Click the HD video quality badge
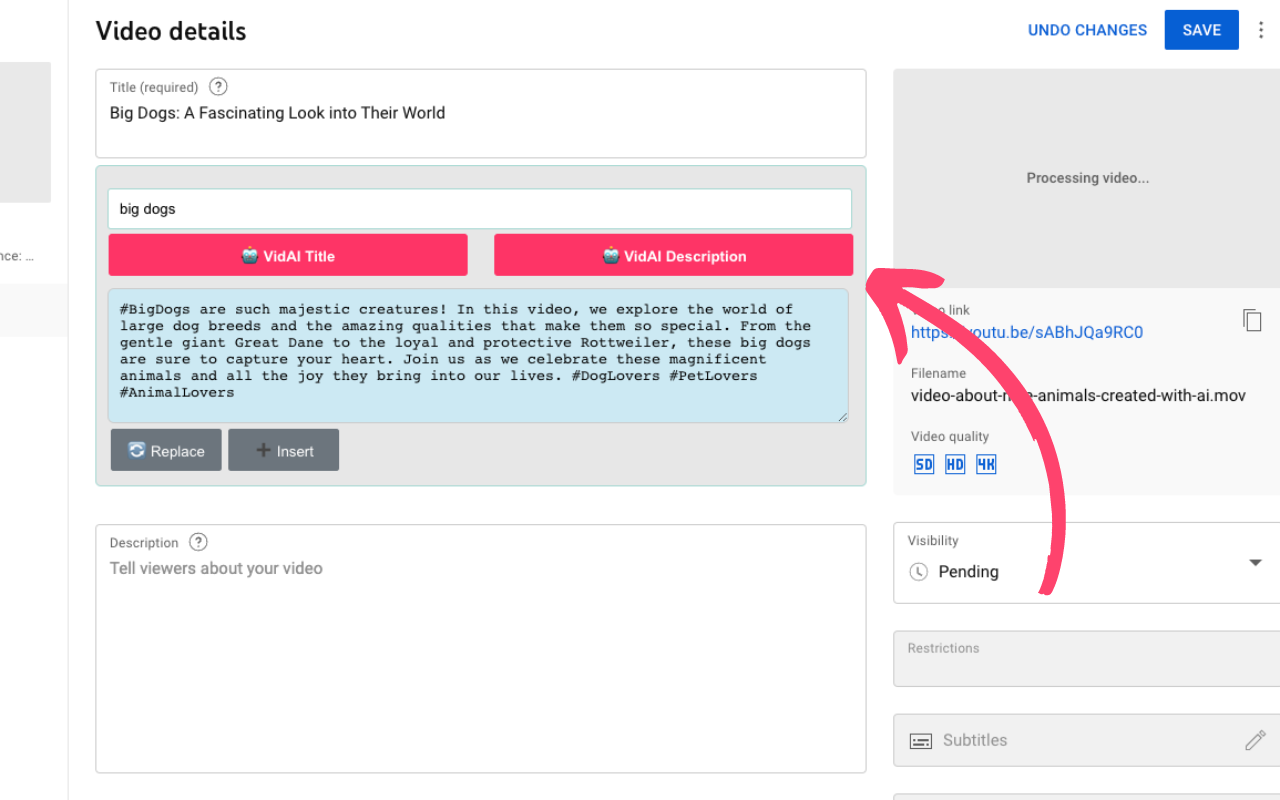 pyautogui.click(x=955, y=464)
